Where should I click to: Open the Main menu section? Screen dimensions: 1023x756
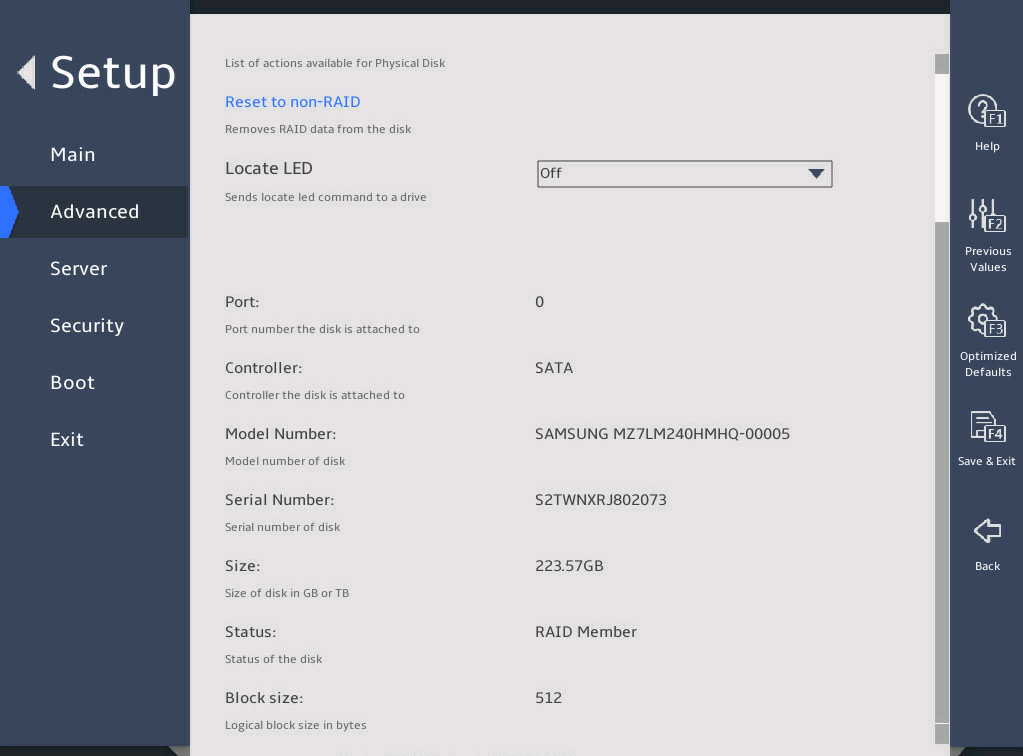click(72, 155)
